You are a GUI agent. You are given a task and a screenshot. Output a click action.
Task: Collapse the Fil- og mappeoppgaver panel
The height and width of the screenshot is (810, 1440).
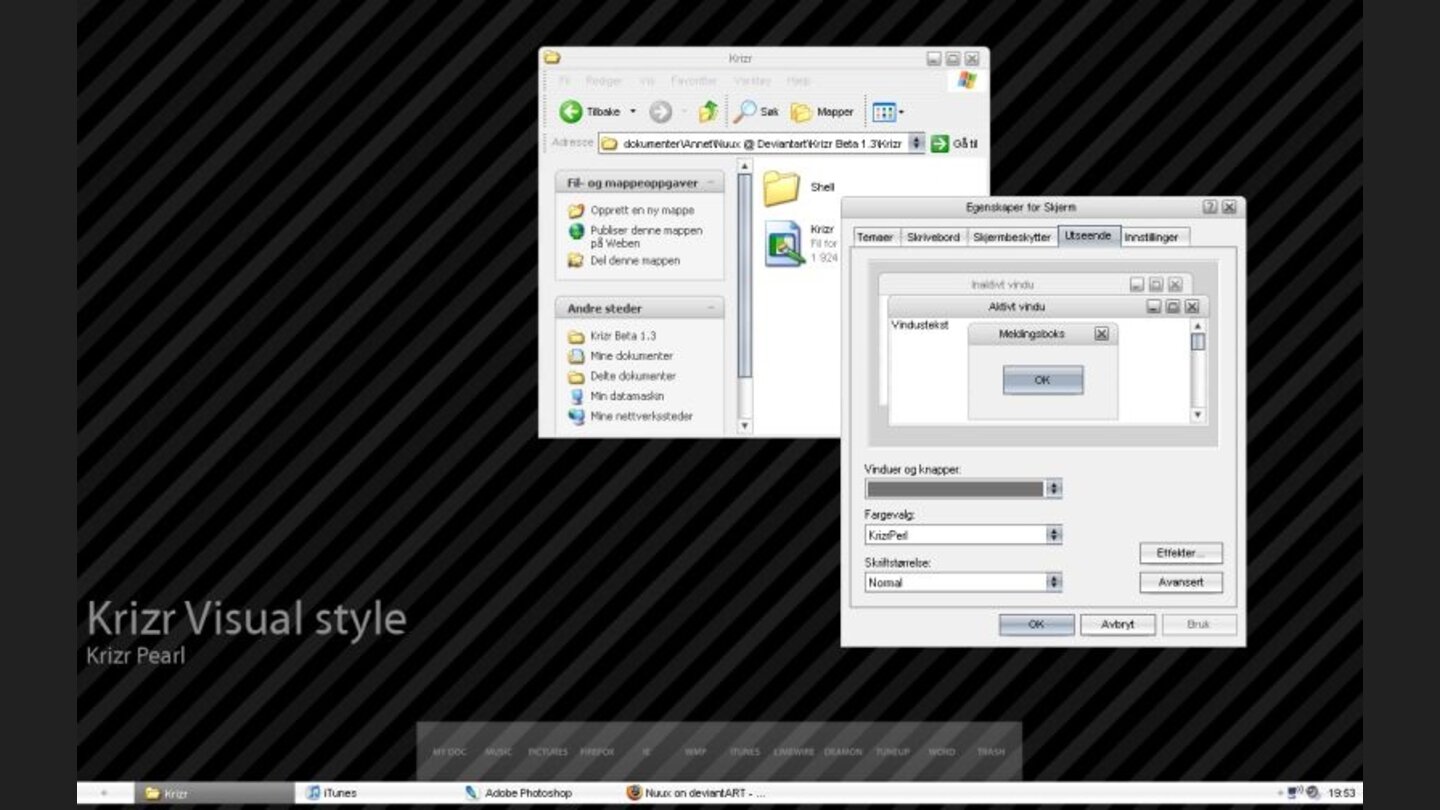713,183
